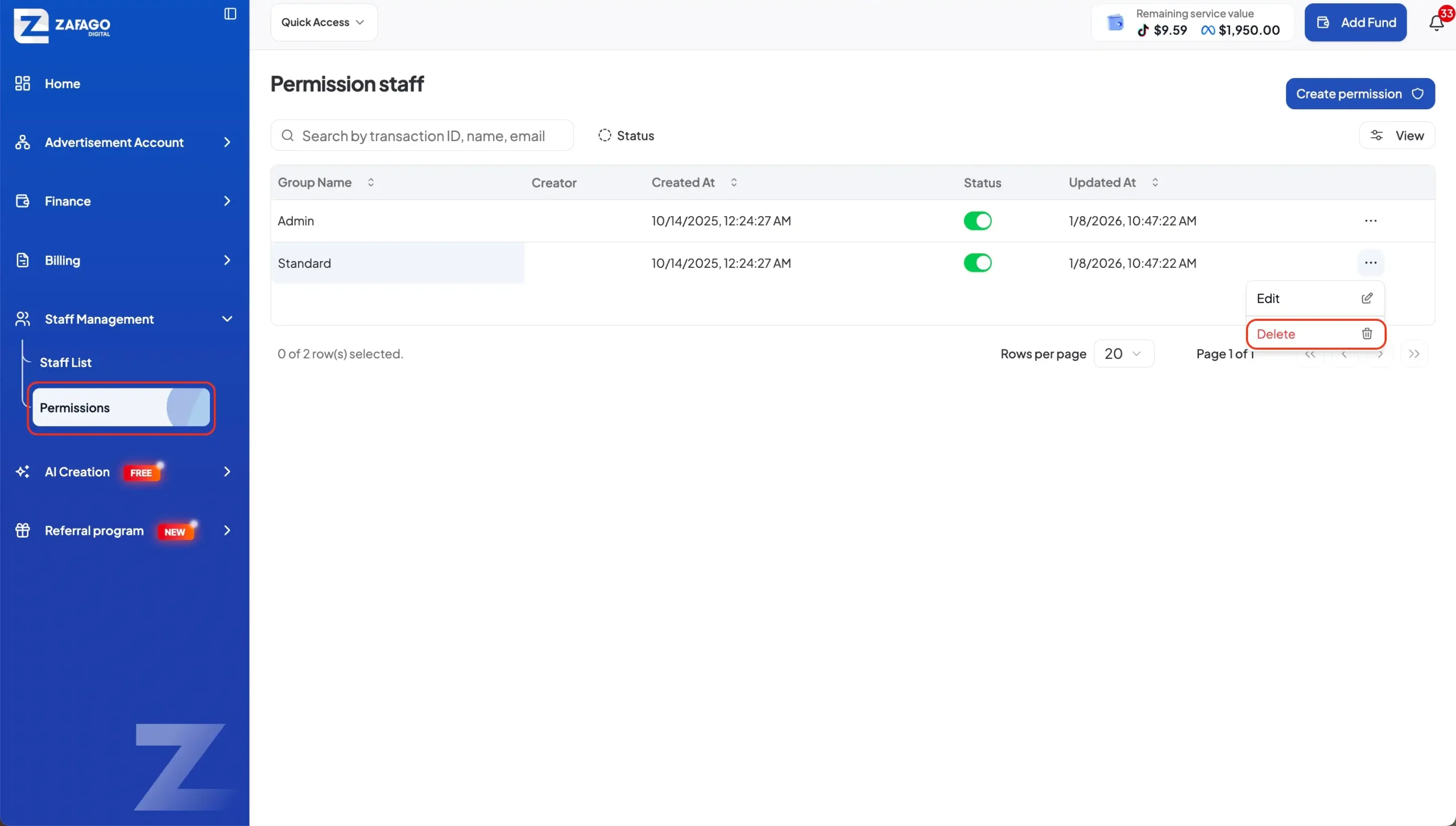Click the TikTok balance $9.59
This screenshot has height=826, width=1456.
[1163, 30]
